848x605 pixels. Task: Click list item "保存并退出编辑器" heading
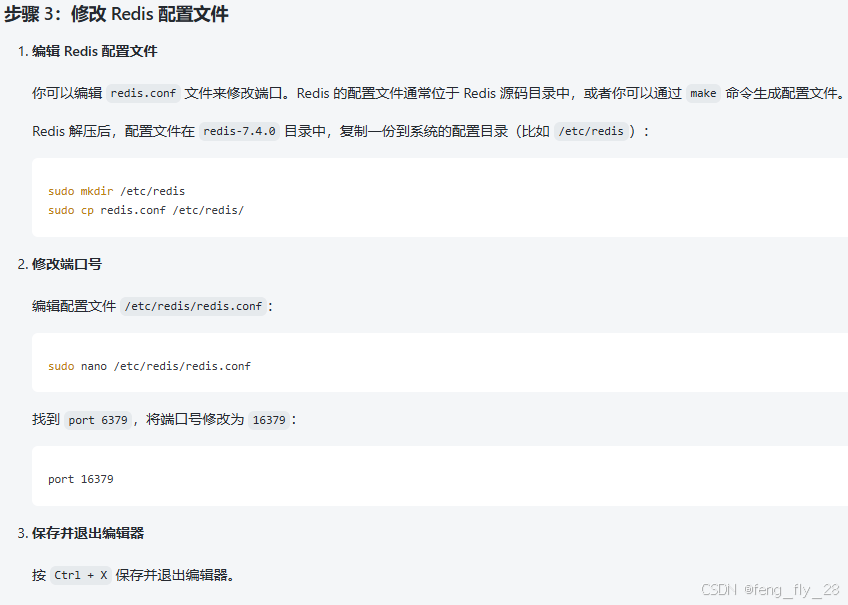pyautogui.click(x=88, y=534)
